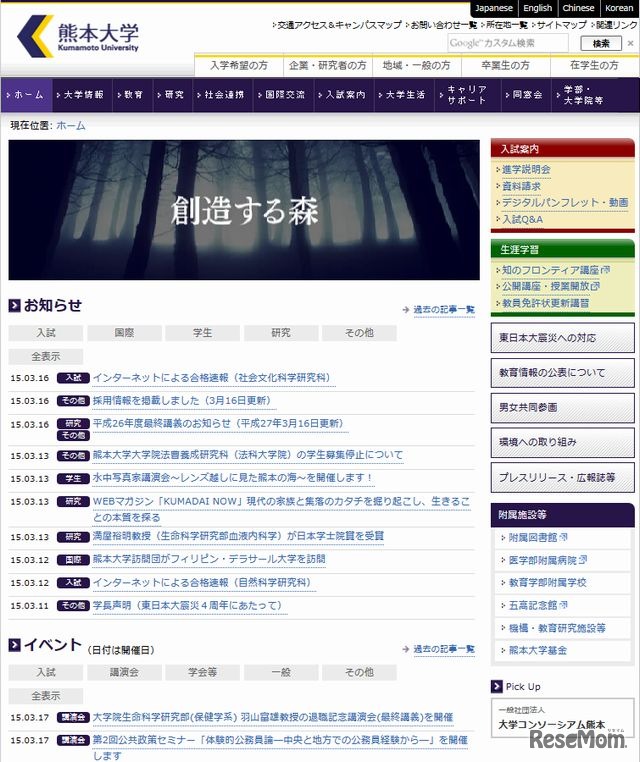Filter お知らせ by 学生
Image resolution: width=640 pixels, height=762 pixels.
coord(203,333)
